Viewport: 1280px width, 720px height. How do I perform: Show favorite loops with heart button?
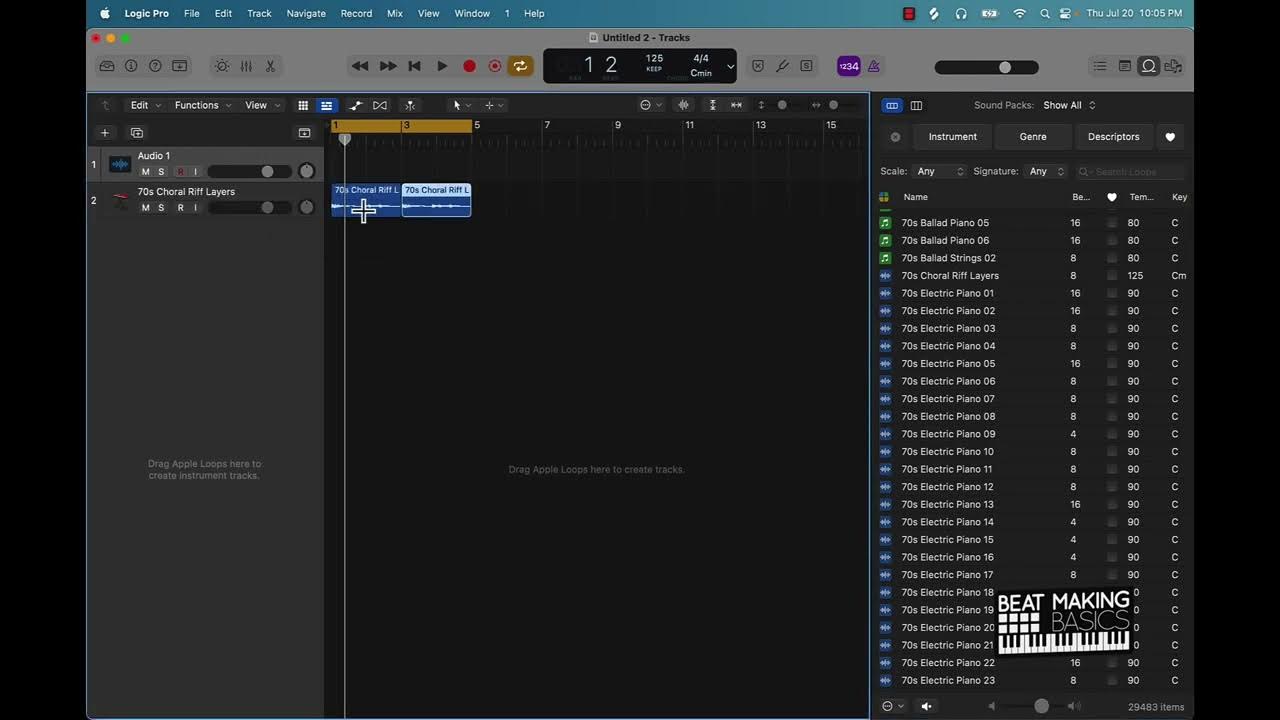coord(1170,137)
